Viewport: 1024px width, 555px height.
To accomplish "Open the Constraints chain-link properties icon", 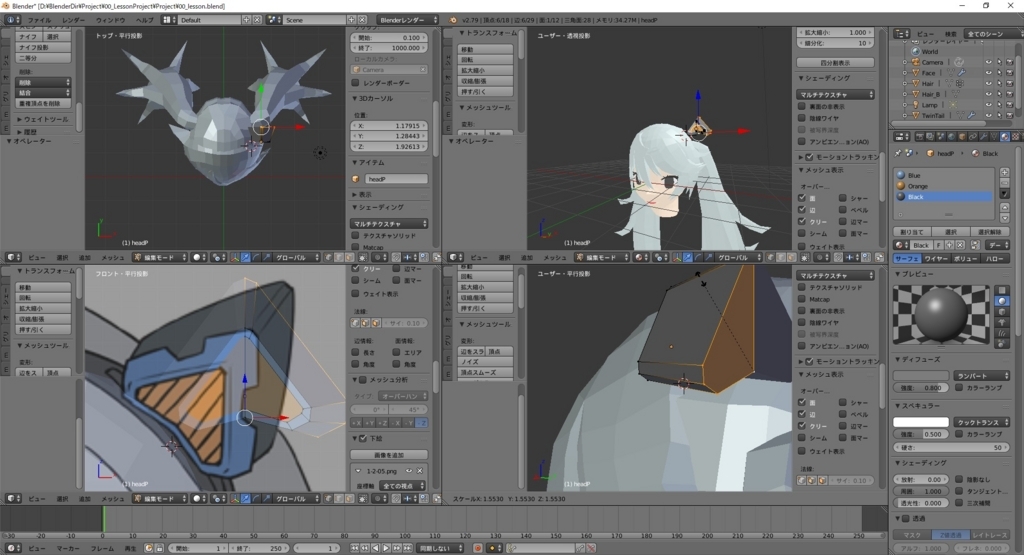I will 972,136.
